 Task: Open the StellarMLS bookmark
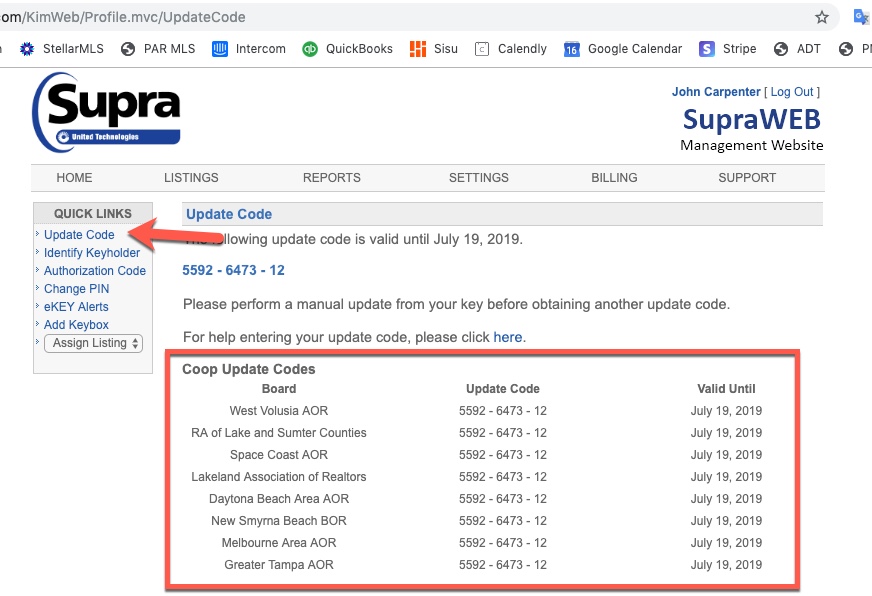pyautogui.click(x=63, y=48)
